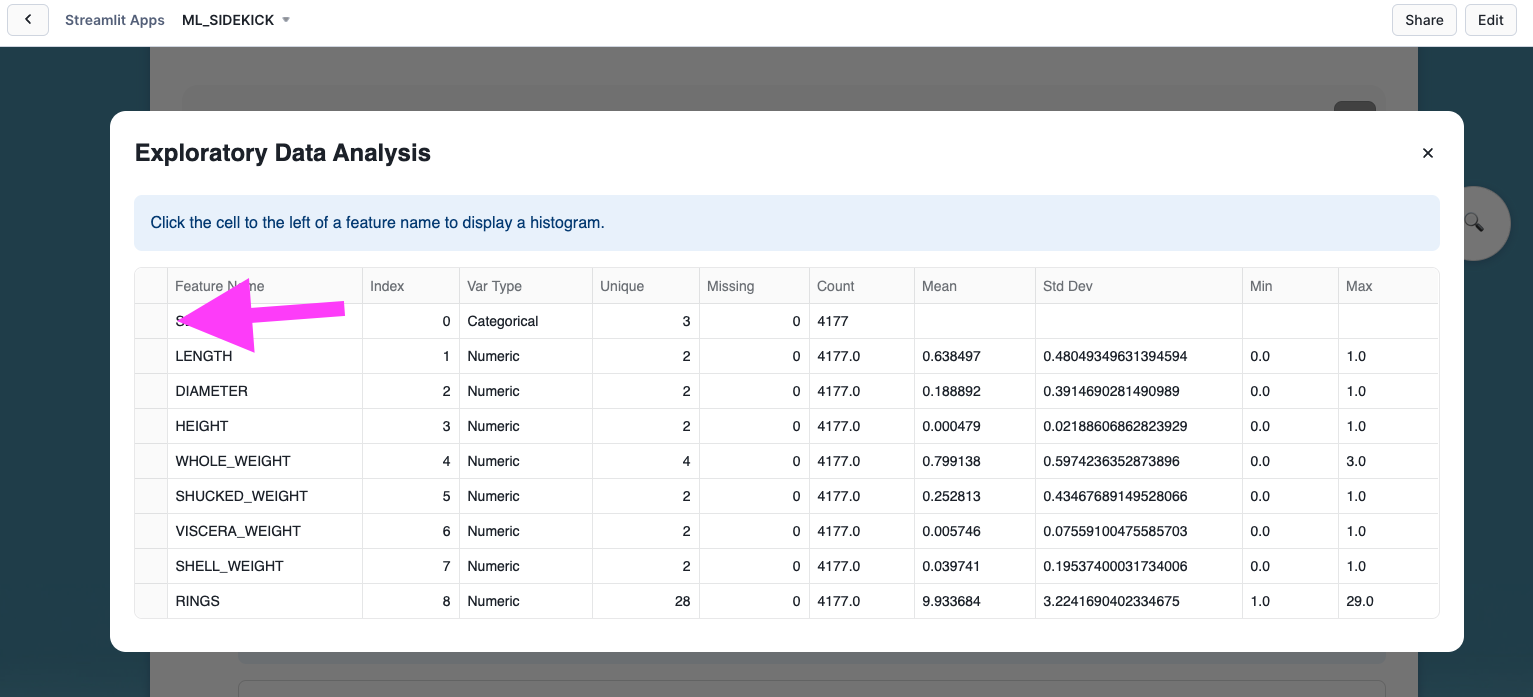The width and height of the screenshot is (1533, 697).
Task: Select the row cell left of HEIGHT
Action: (151, 426)
